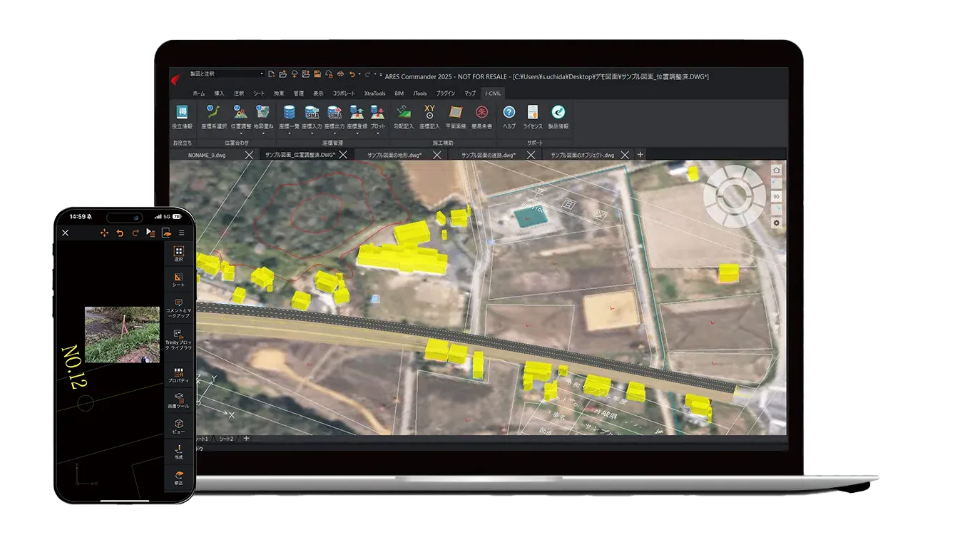Image resolution: width=960 pixels, height=540 pixels.
Task: Click the home view icon beside navigation wheel
Action: point(776,171)
